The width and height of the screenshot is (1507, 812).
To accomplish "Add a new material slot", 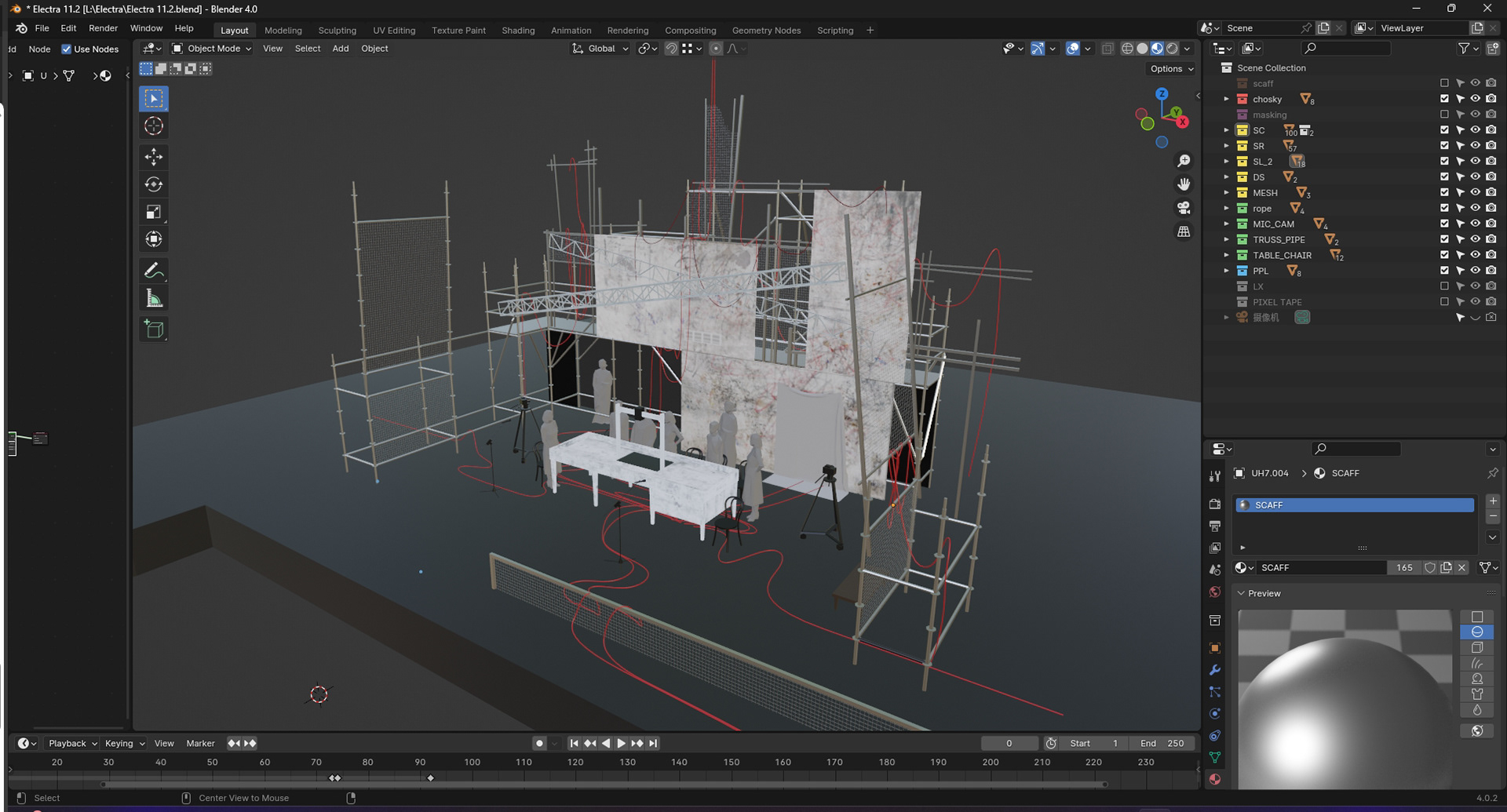I will click(1493, 501).
